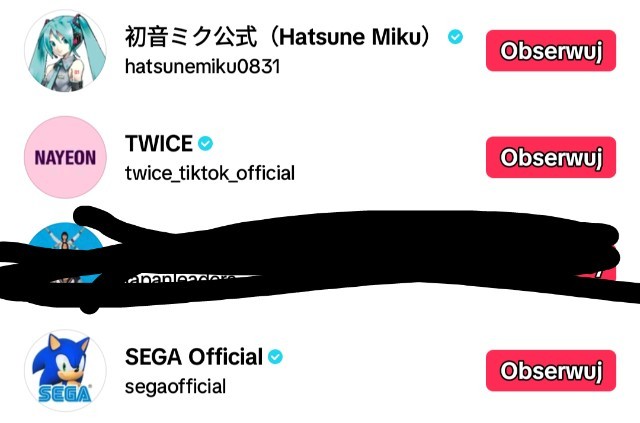Screen dimensions: 640x423
Task: Select the TWICE account name
Action: (158, 144)
